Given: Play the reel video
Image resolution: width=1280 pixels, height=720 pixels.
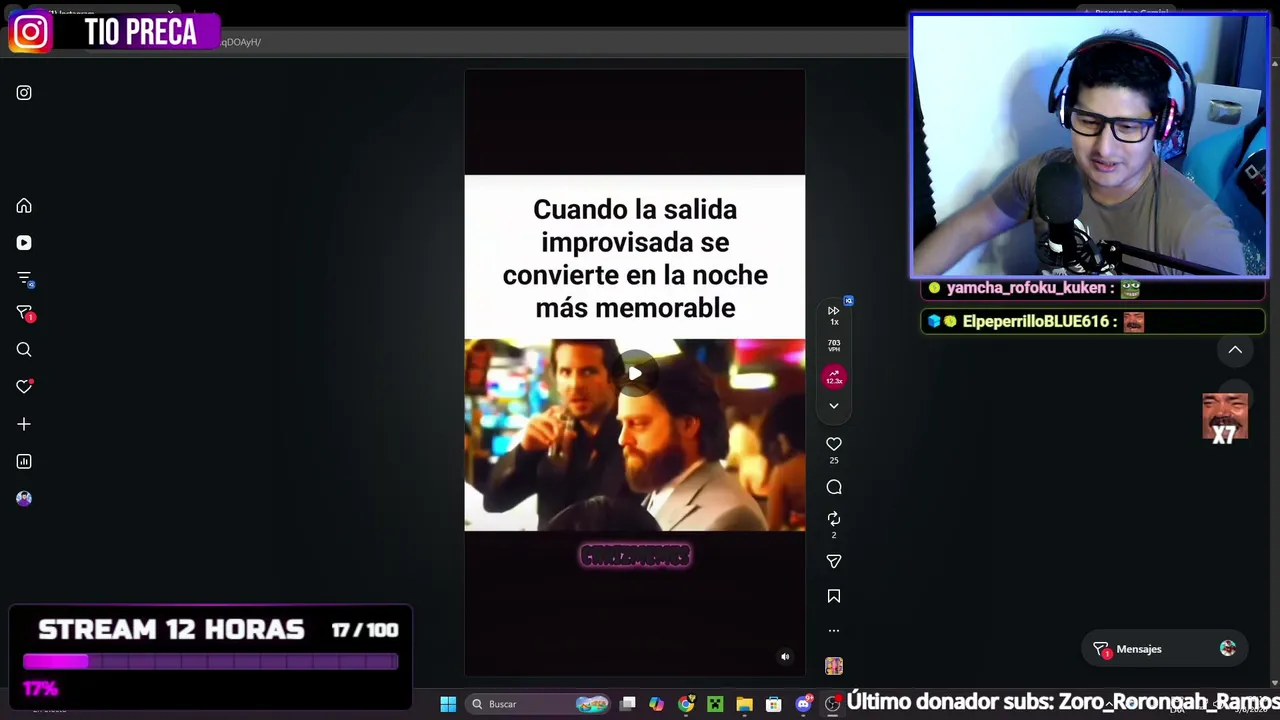Looking at the screenshot, I should click(635, 373).
